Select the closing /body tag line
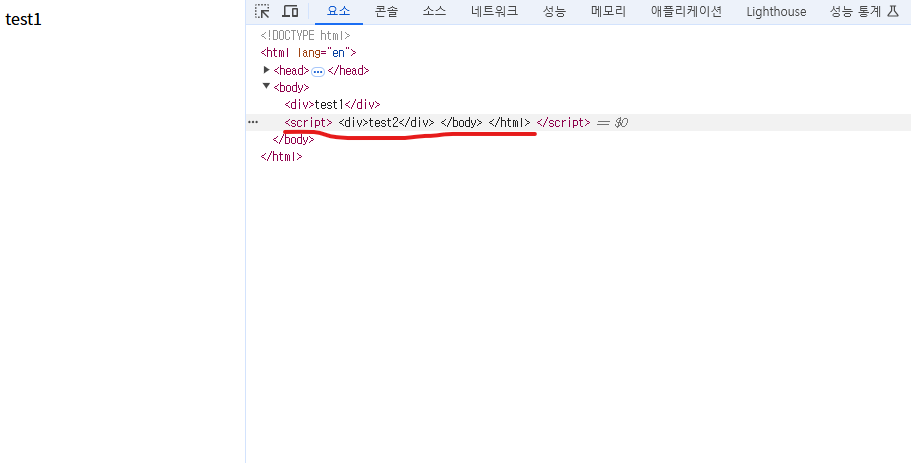Image resolution: width=911 pixels, height=463 pixels. coord(293,139)
